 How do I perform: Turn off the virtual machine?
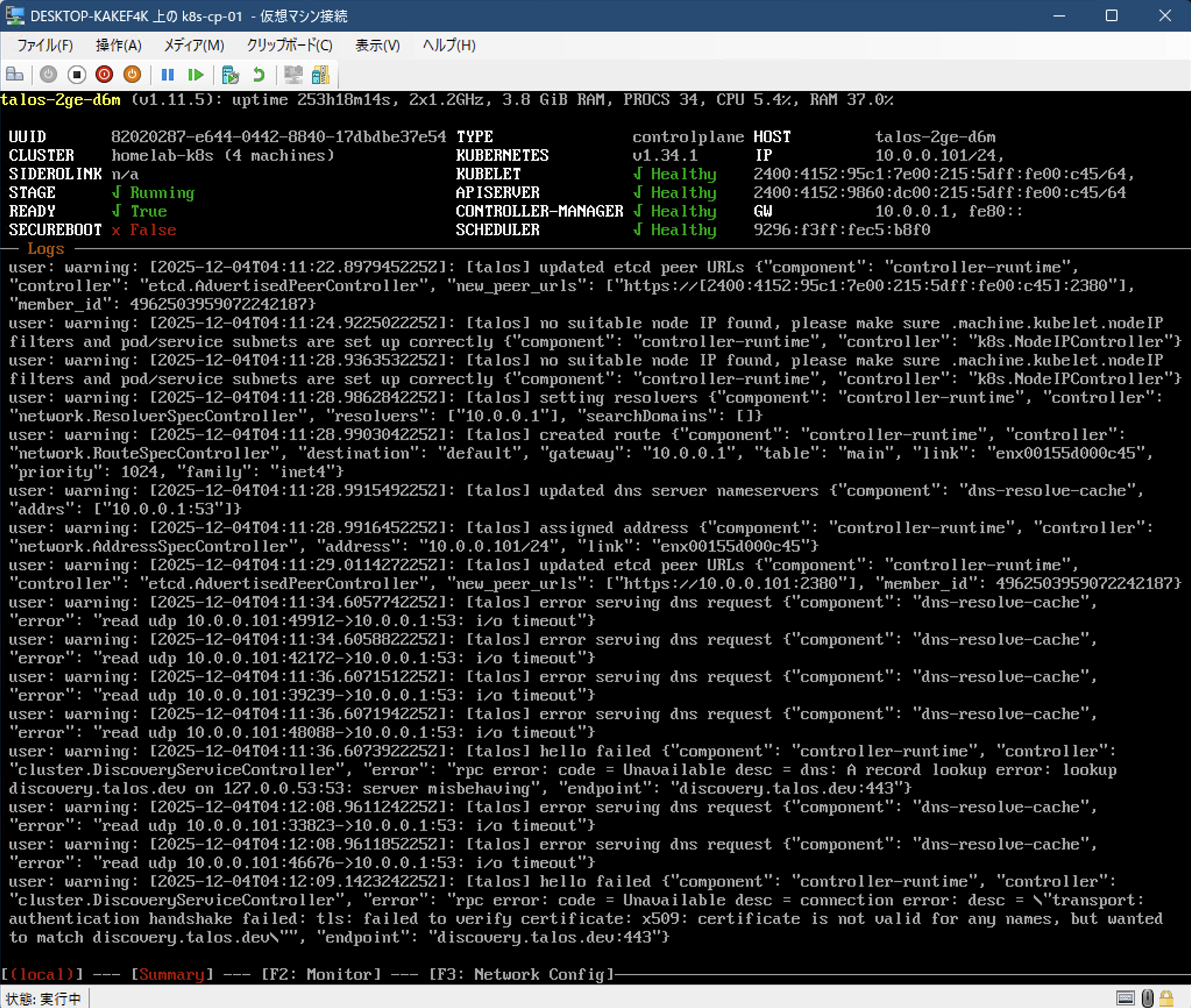pyautogui.click(x=76, y=74)
